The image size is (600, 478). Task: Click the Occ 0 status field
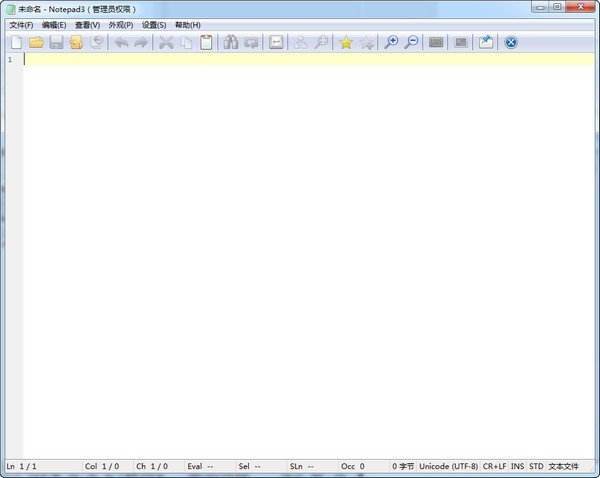(364, 466)
